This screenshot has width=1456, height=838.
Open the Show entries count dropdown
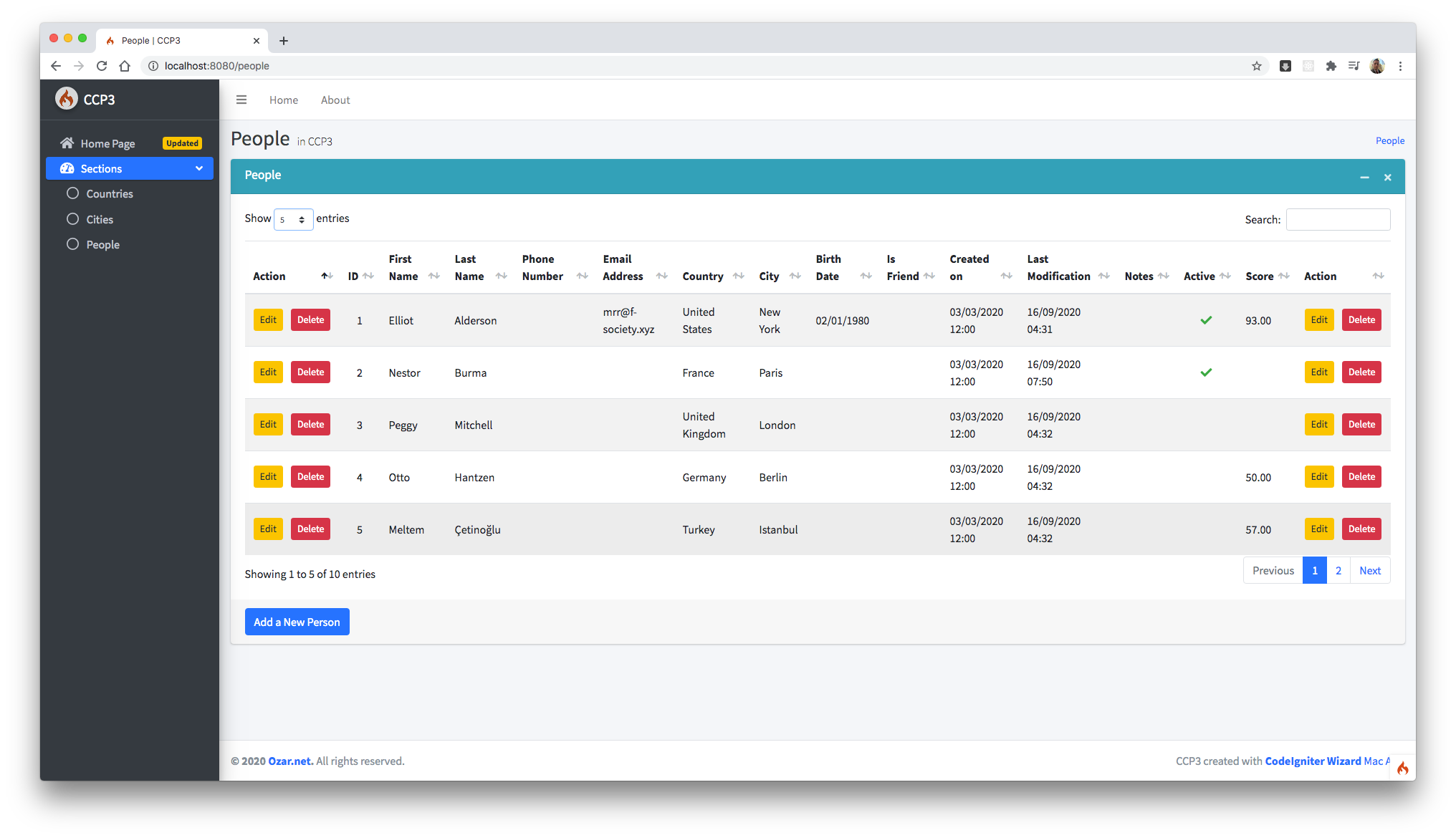[x=293, y=219]
